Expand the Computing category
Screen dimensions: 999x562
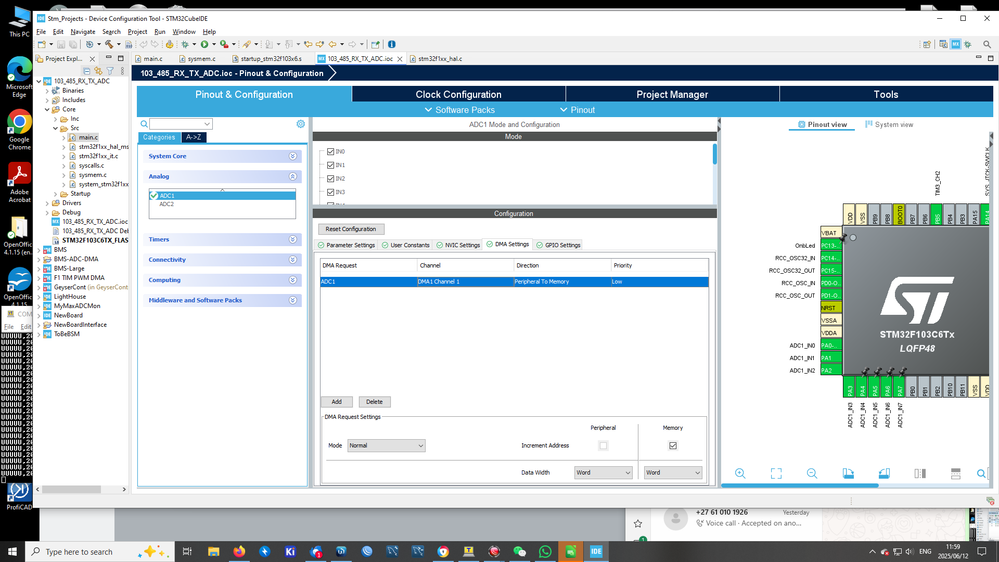(x=221, y=280)
